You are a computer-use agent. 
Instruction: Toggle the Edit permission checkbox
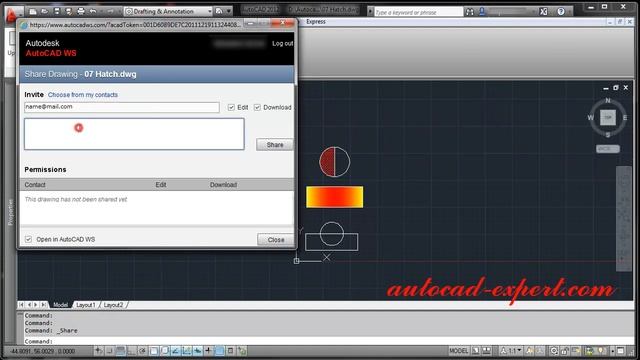(231, 107)
